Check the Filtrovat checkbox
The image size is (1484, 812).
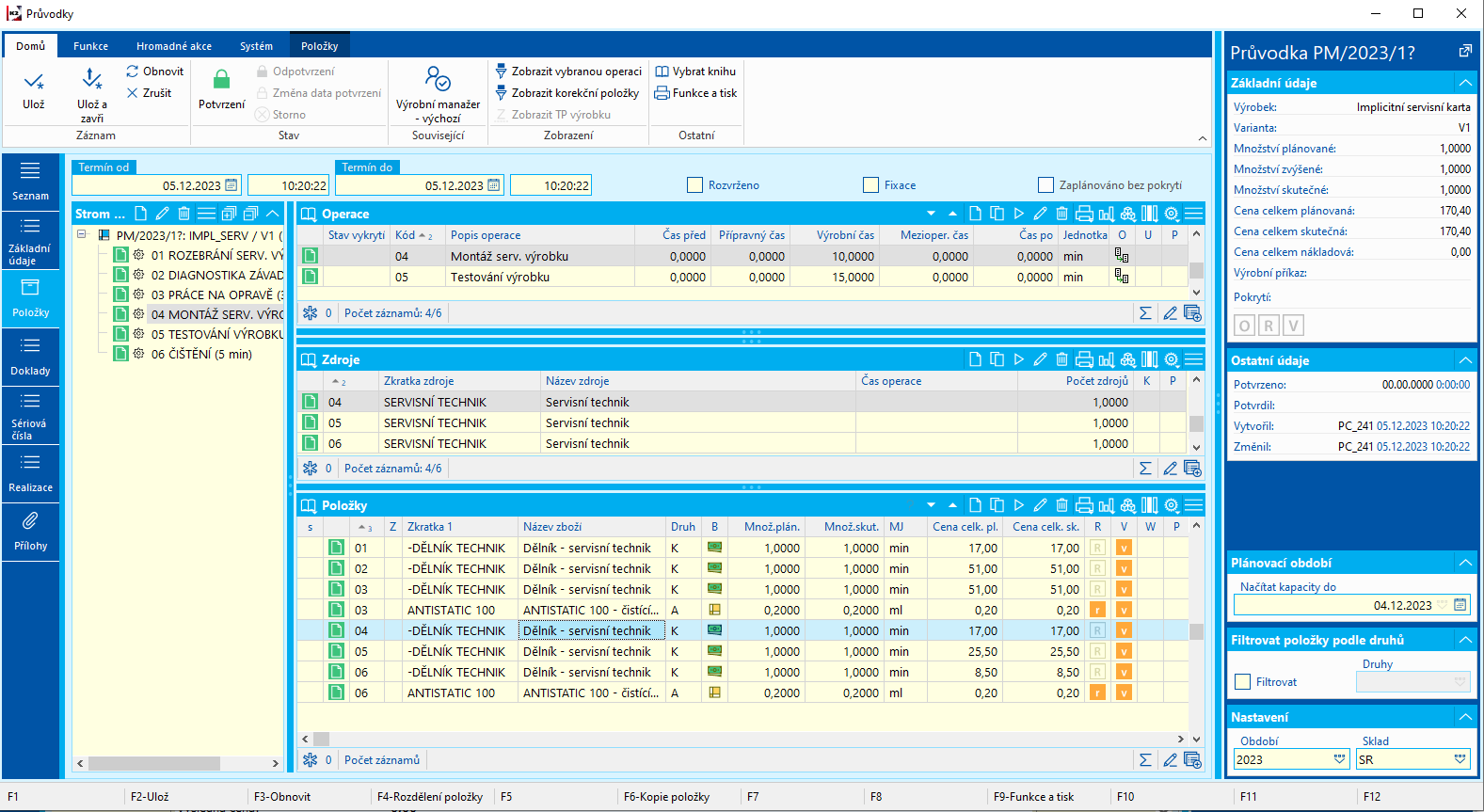click(1243, 682)
